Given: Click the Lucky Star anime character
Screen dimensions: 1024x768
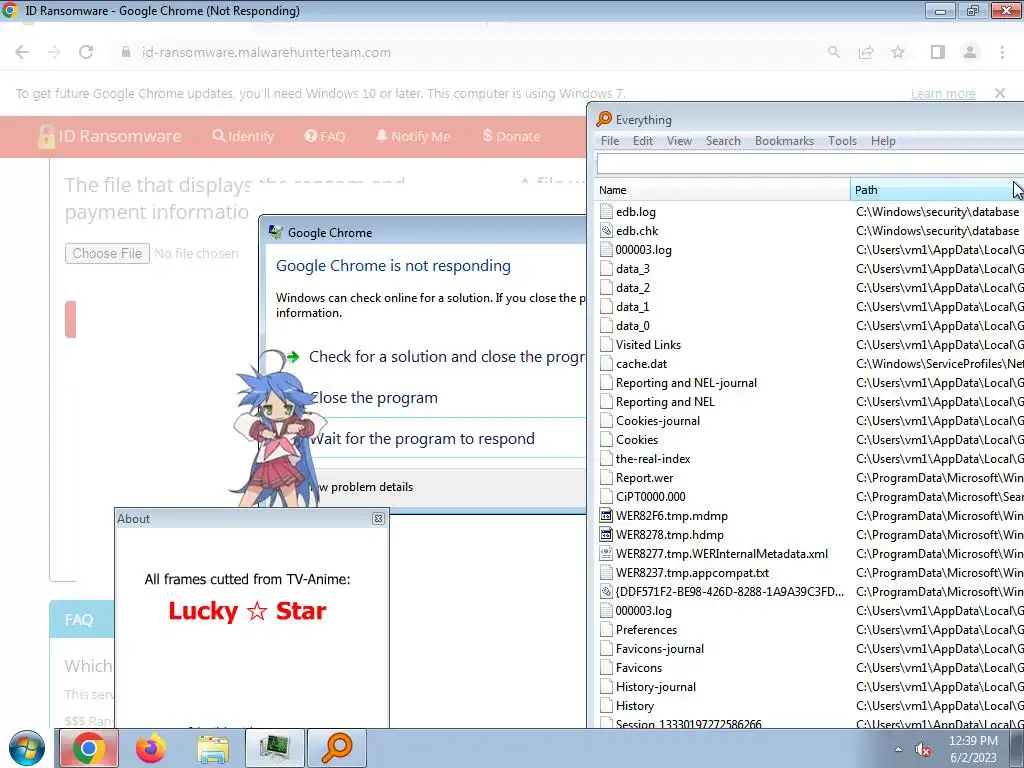Looking at the screenshot, I should coord(278,431).
